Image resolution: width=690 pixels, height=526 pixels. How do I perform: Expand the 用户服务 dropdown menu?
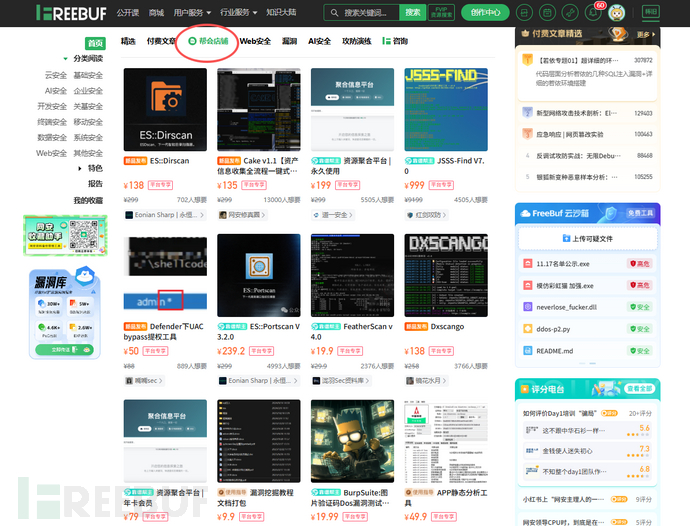click(193, 13)
